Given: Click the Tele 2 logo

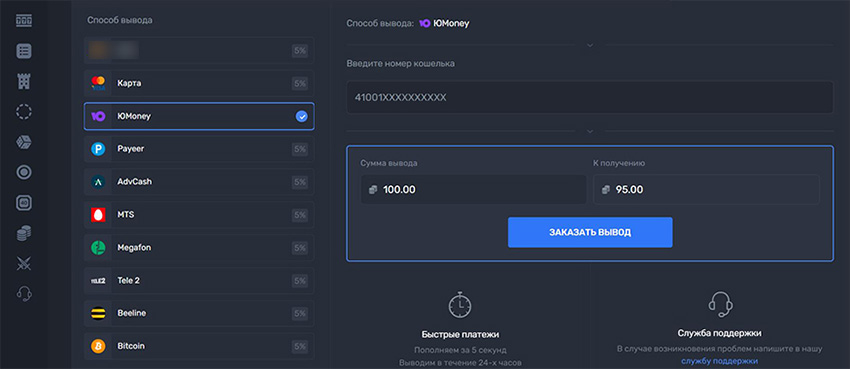Looking at the screenshot, I should [x=98, y=281].
